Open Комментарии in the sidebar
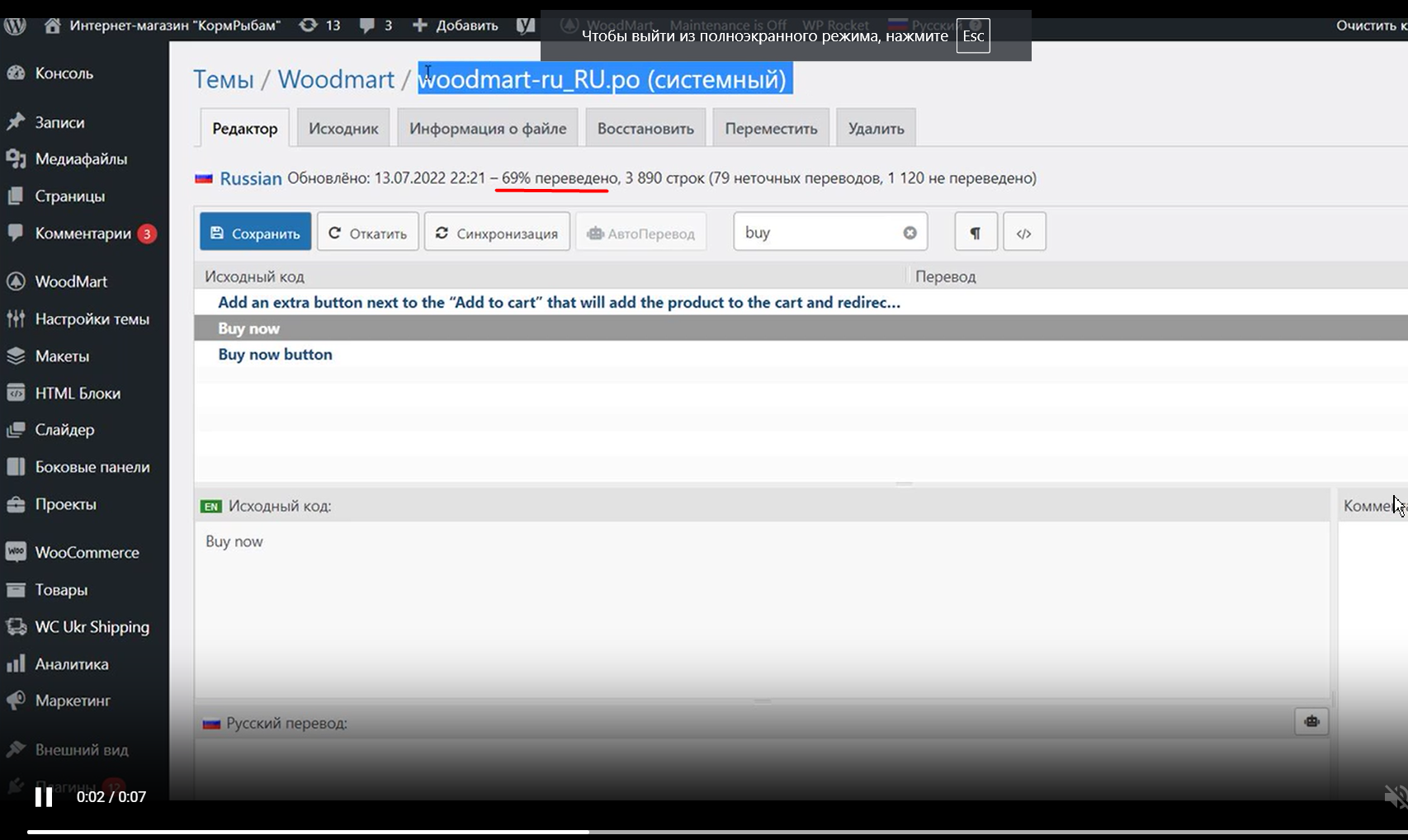 pos(83,234)
